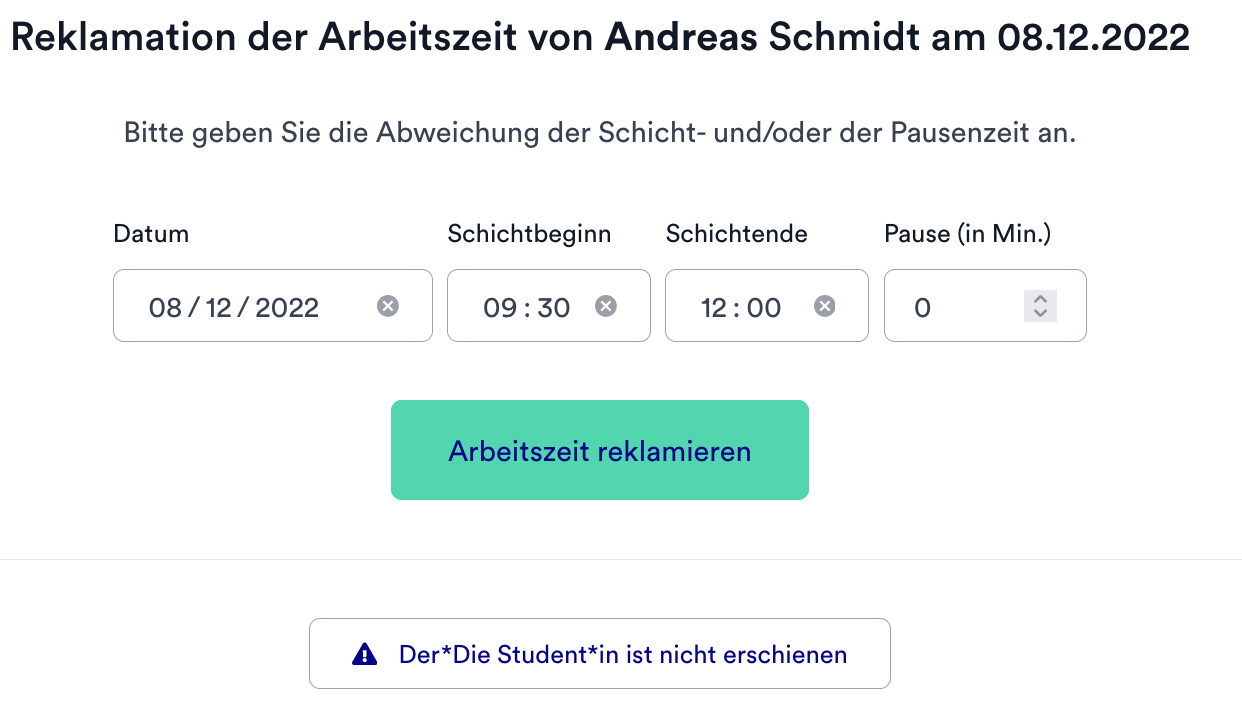Image resolution: width=1242 pixels, height=708 pixels.
Task: Decrease Pause minutes with down arrow
Action: [x=1040, y=313]
